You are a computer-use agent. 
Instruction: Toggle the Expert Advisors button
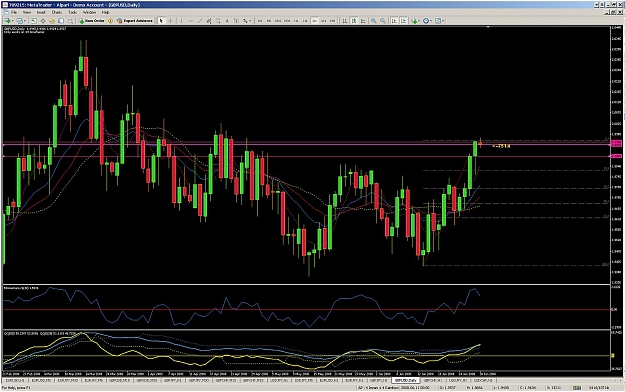coord(135,21)
